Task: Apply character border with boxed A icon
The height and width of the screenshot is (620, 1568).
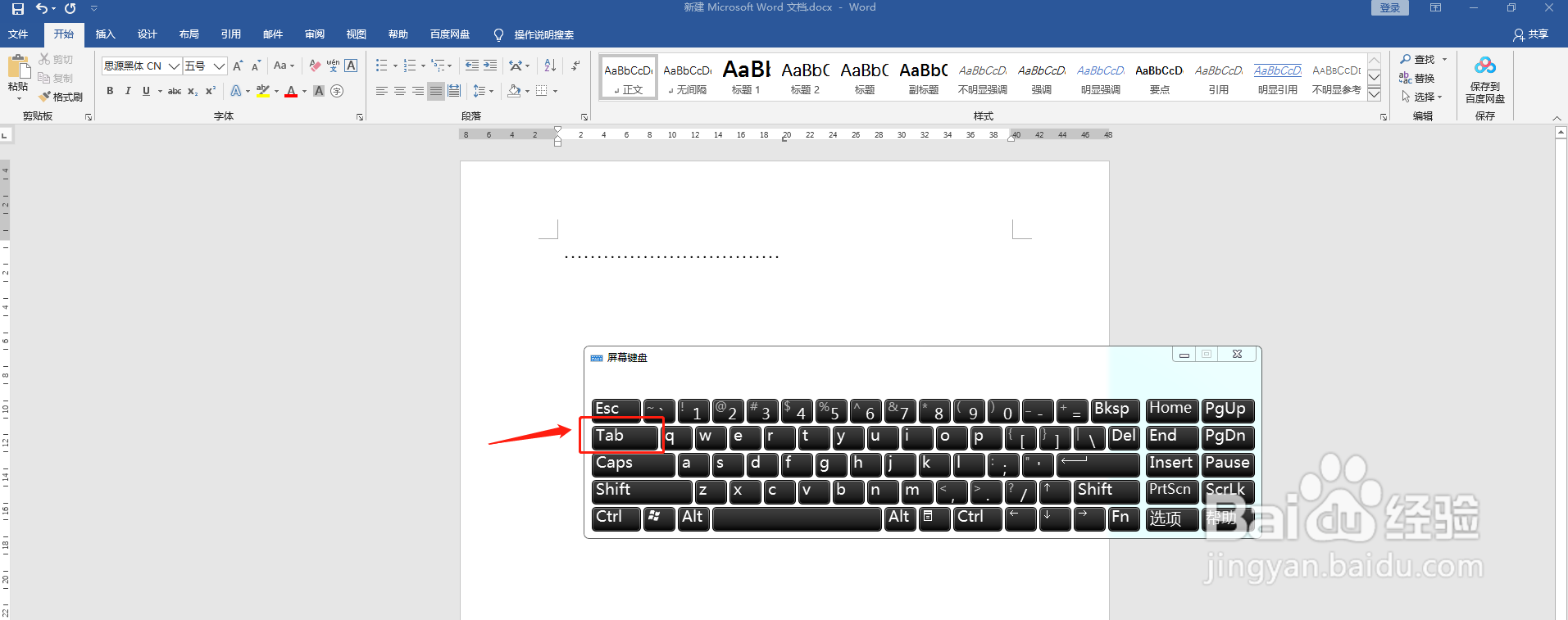Action: [x=351, y=66]
